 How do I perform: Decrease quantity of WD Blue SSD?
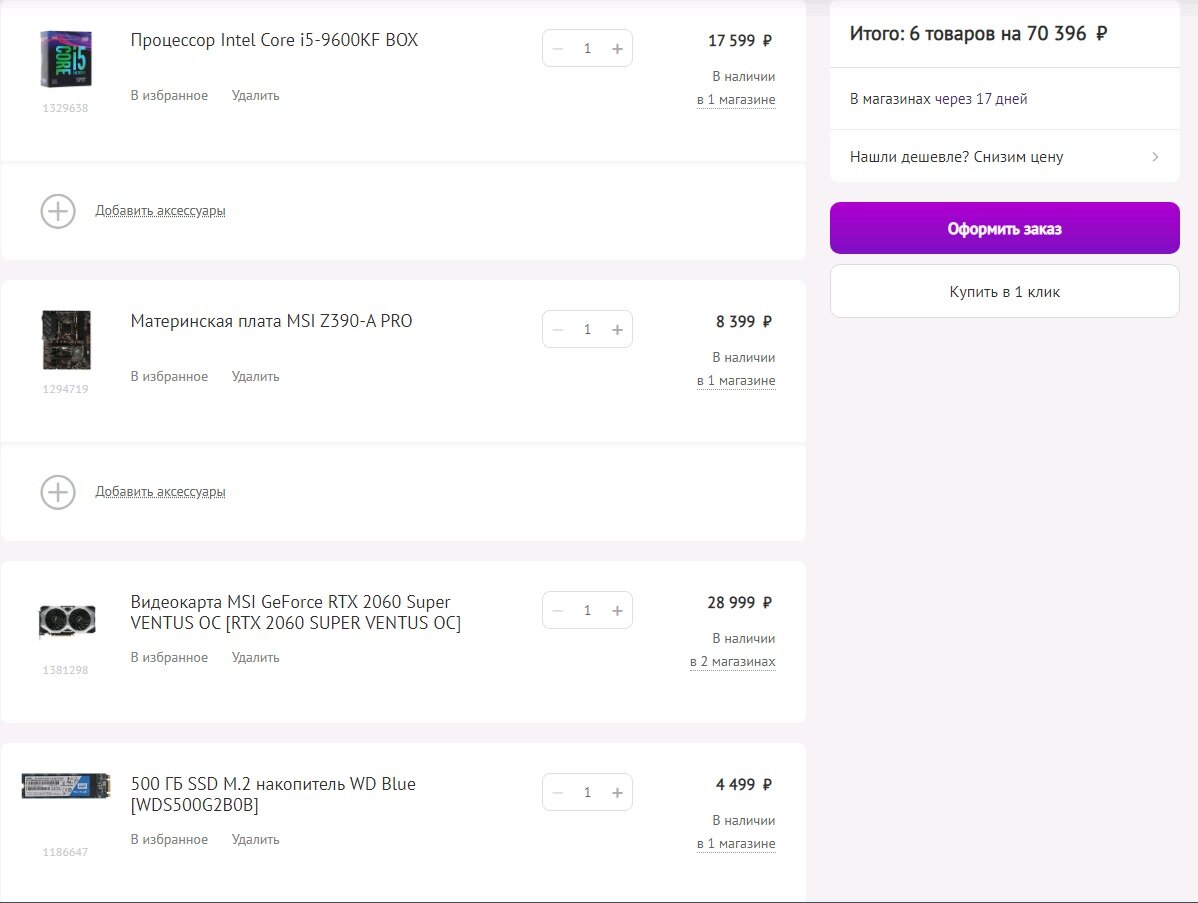pyautogui.click(x=558, y=793)
